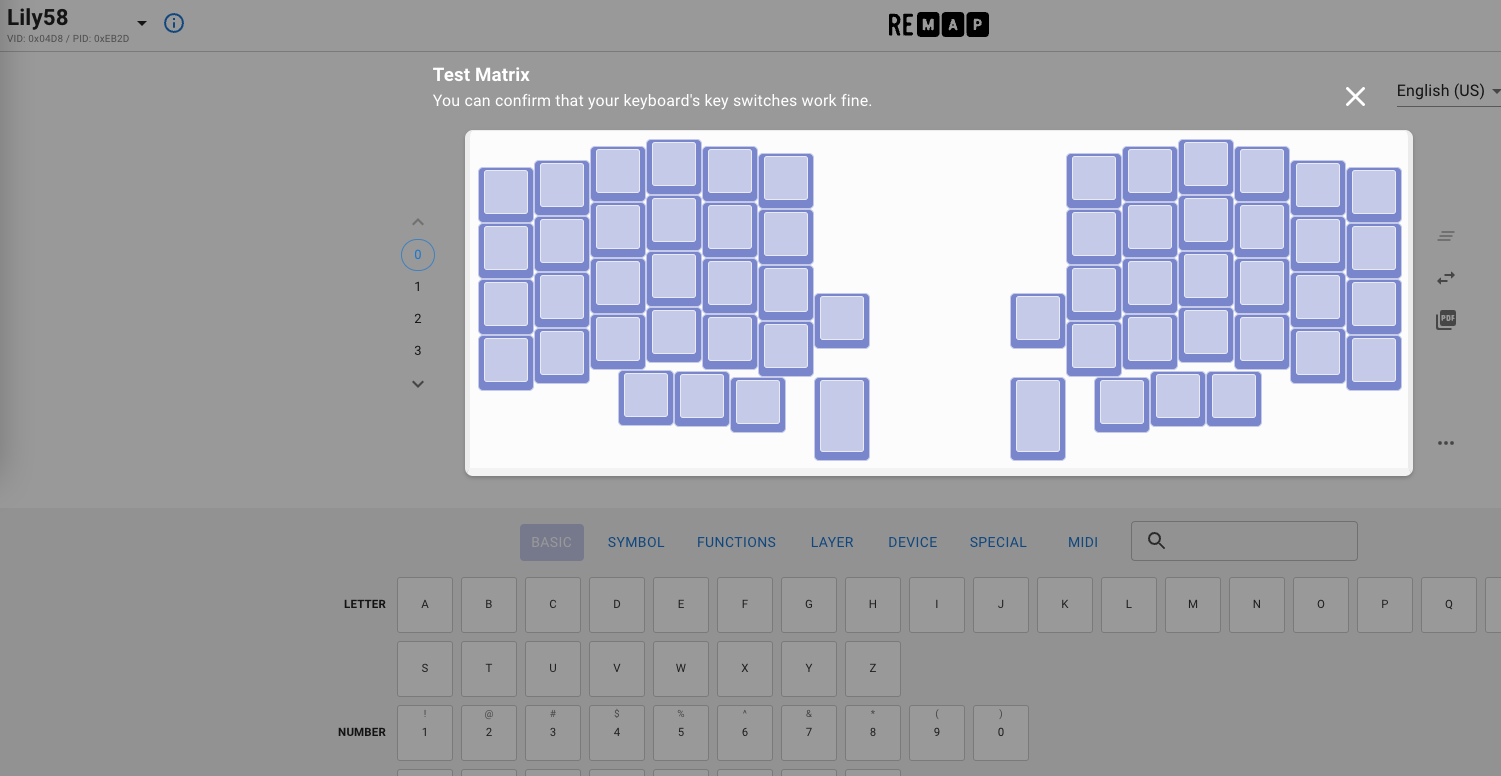Image resolution: width=1501 pixels, height=776 pixels.
Task: Click the layer up chevron
Action: coord(418,222)
